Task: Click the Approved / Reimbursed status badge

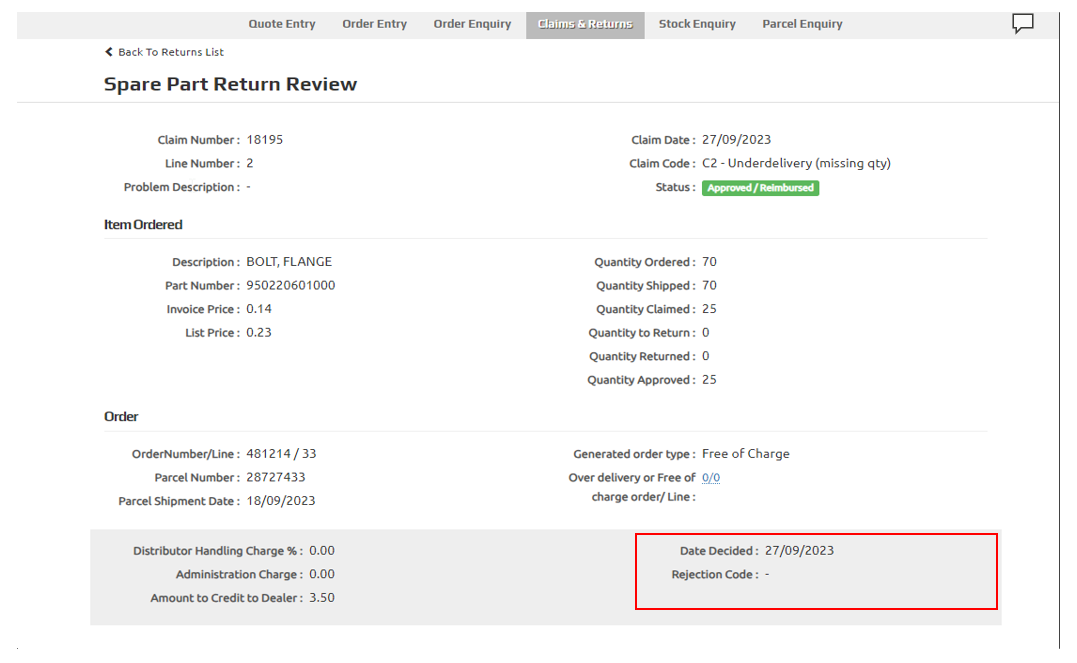Action: tap(760, 188)
